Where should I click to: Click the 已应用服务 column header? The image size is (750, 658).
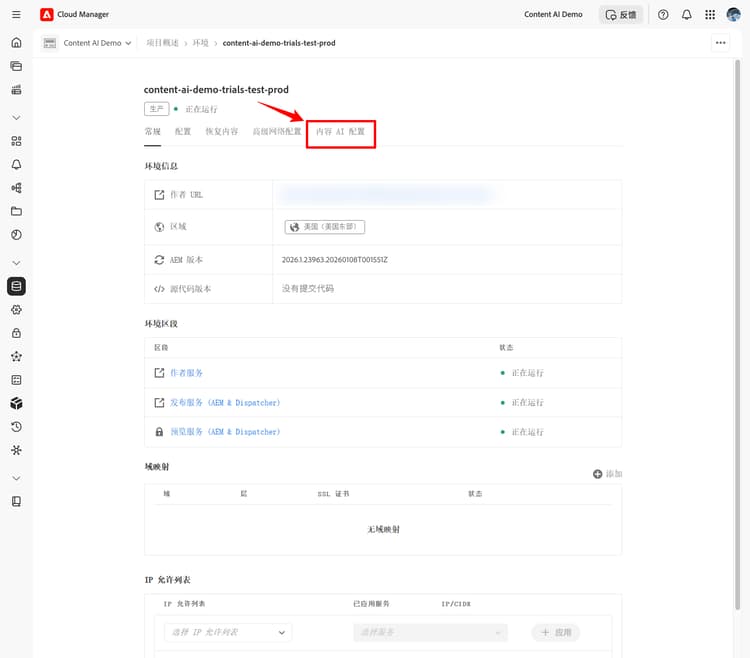(x=371, y=604)
